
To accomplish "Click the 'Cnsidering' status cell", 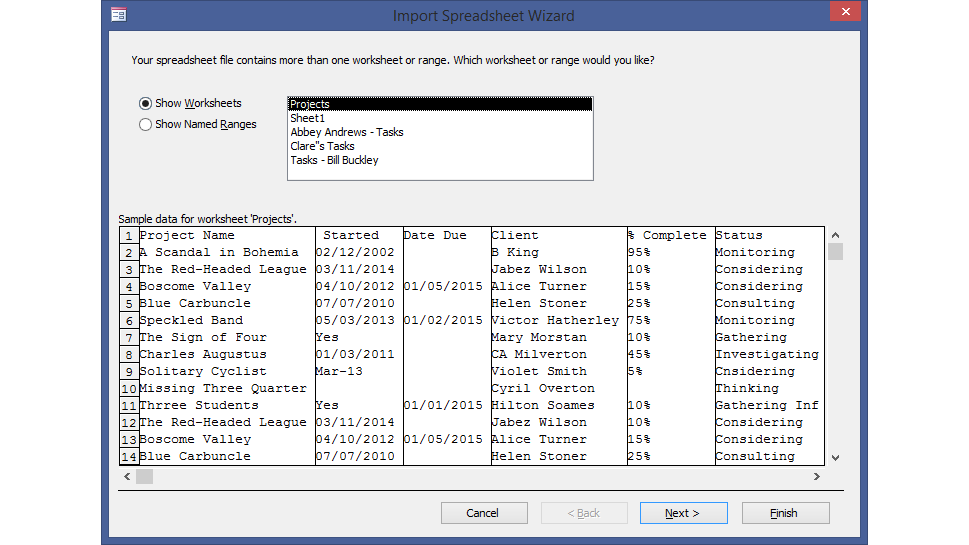I will tap(769, 371).
